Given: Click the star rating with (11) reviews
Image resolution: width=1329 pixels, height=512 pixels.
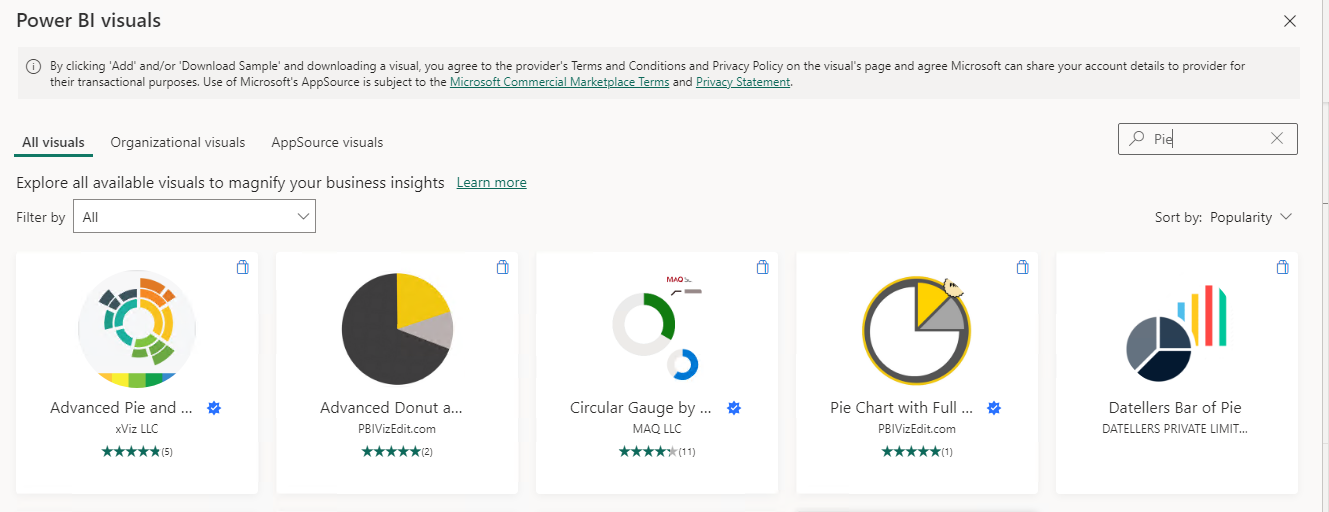Looking at the screenshot, I should pos(657,452).
